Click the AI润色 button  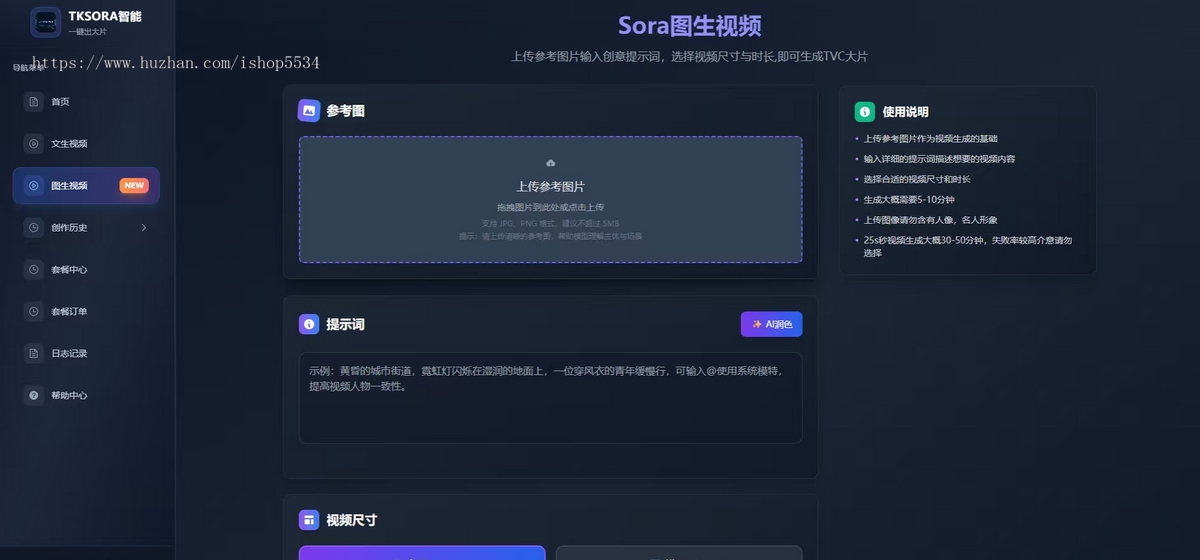pos(771,325)
